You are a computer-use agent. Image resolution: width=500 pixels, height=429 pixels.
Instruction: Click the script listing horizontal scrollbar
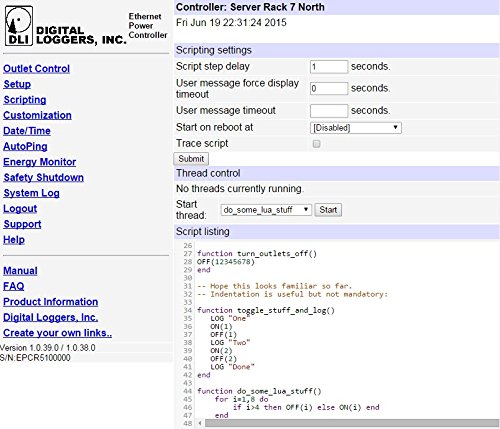coord(352,423)
